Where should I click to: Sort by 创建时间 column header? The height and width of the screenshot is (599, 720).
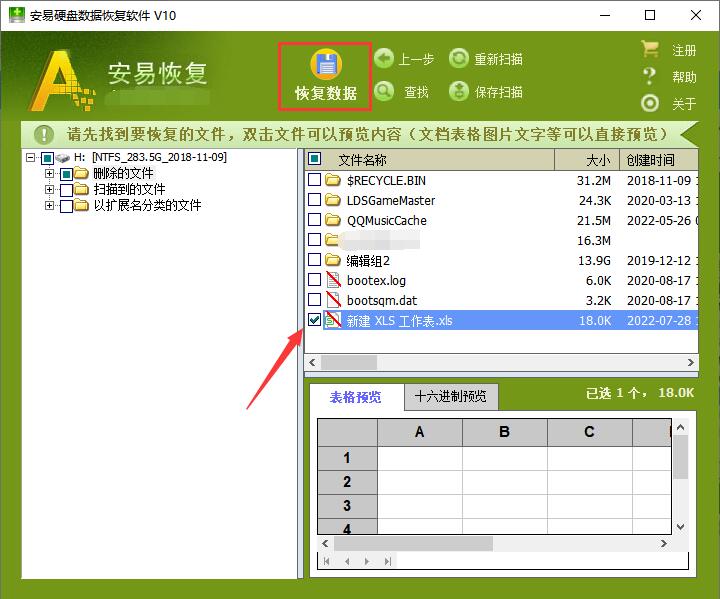click(659, 160)
